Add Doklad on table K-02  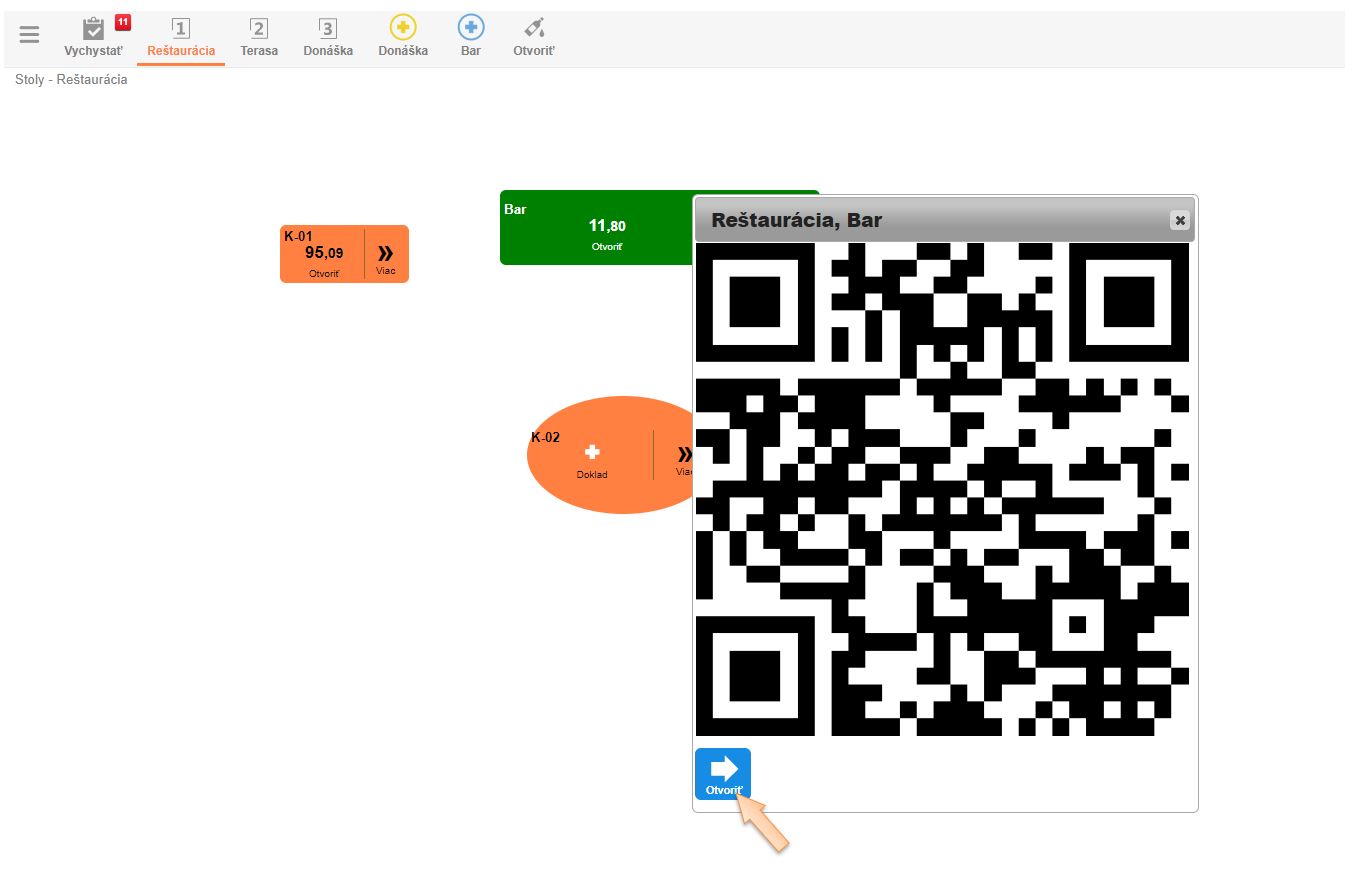tap(592, 458)
